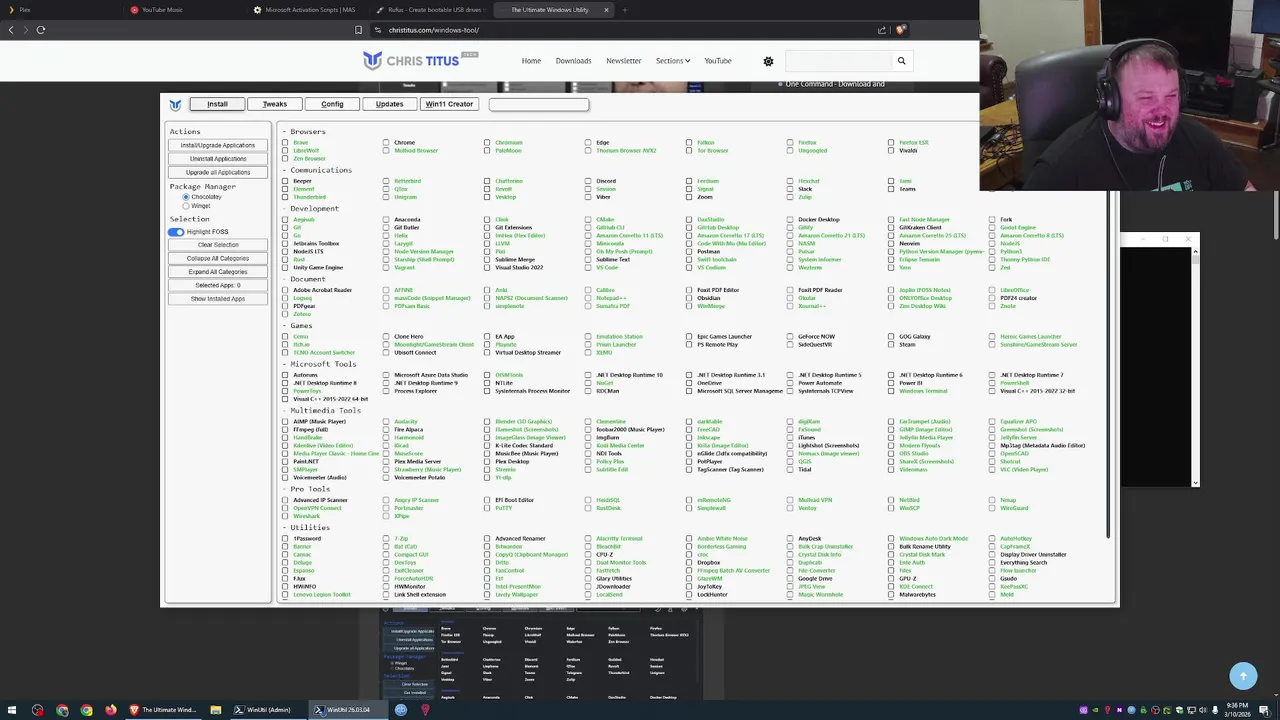Click Collapse All Categories button
This screenshot has width=1280, height=720.
click(x=217, y=258)
